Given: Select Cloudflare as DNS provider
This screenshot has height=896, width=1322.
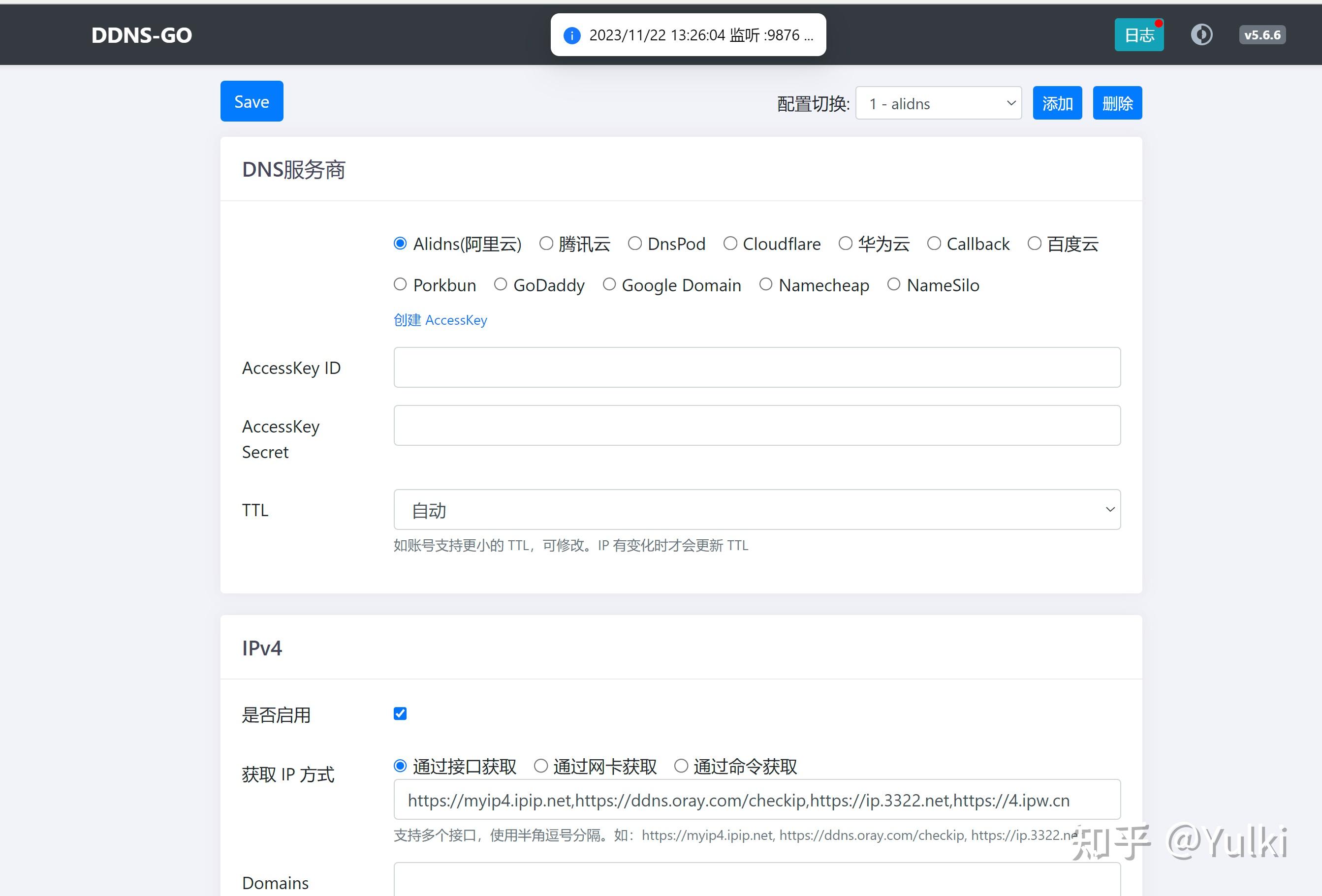Looking at the screenshot, I should coord(730,244).
